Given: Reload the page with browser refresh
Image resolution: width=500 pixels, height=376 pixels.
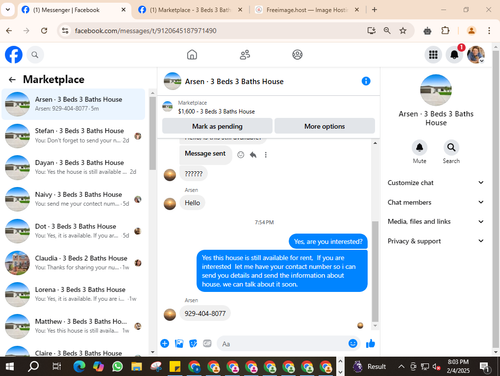Looking at the screenshot, I should pos(44,31).
